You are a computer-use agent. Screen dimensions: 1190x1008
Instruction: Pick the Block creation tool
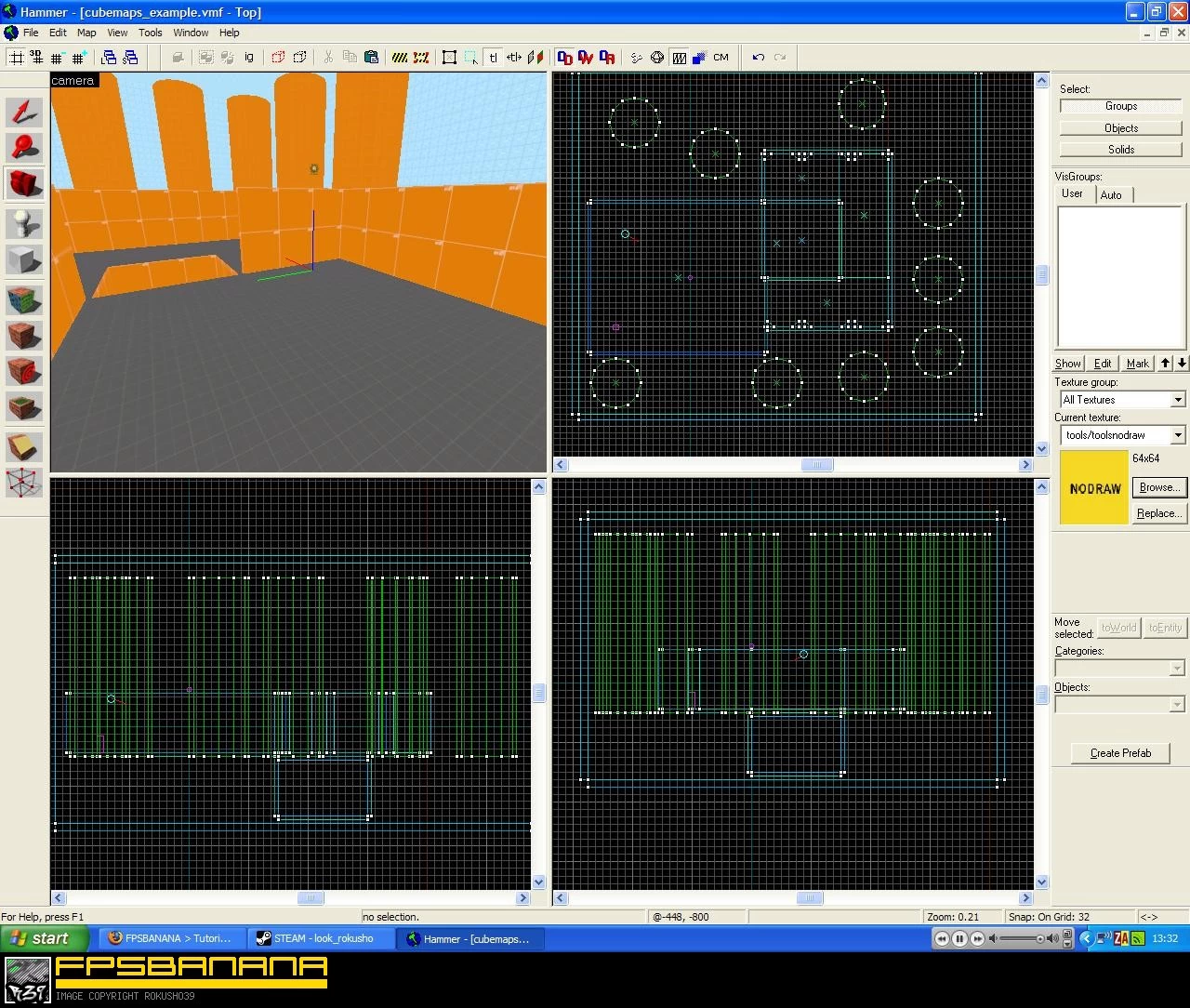coord(24,259)
